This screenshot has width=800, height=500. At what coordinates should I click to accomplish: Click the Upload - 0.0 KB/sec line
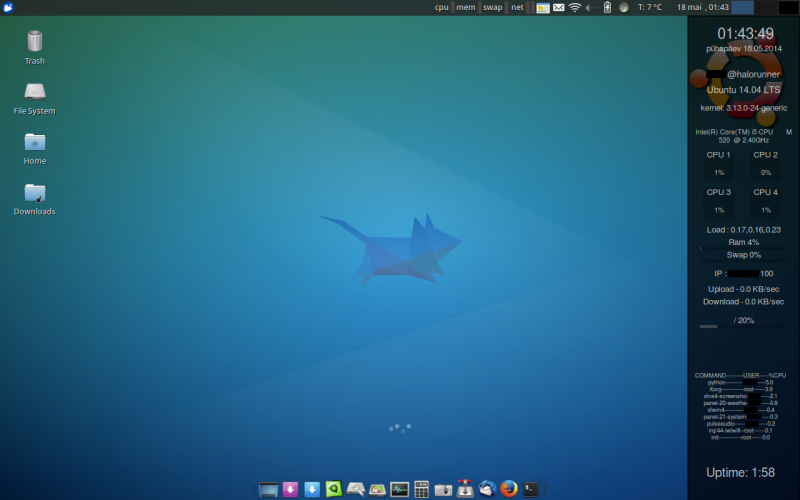[743, 289]
